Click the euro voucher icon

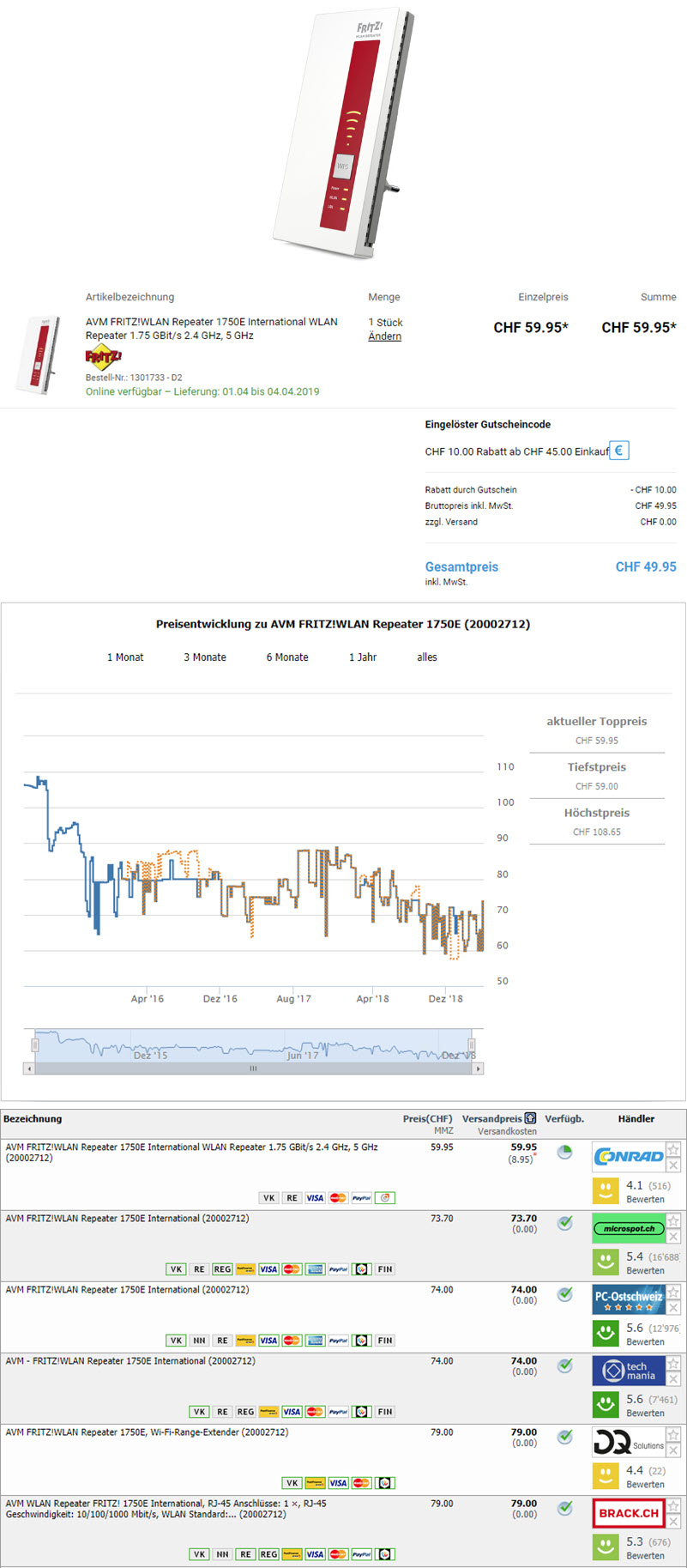click(618, 451)
